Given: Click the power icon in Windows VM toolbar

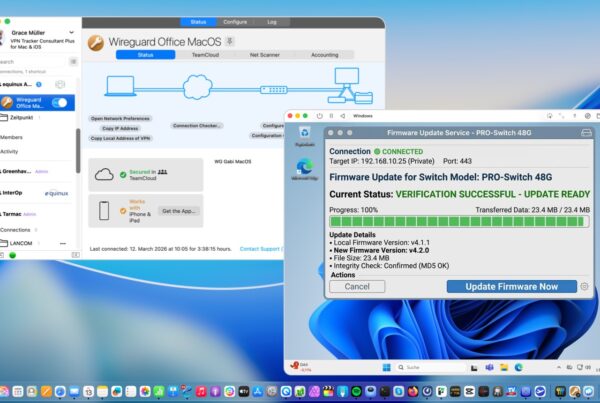Looking at the screenshot, I should (320, 116).
